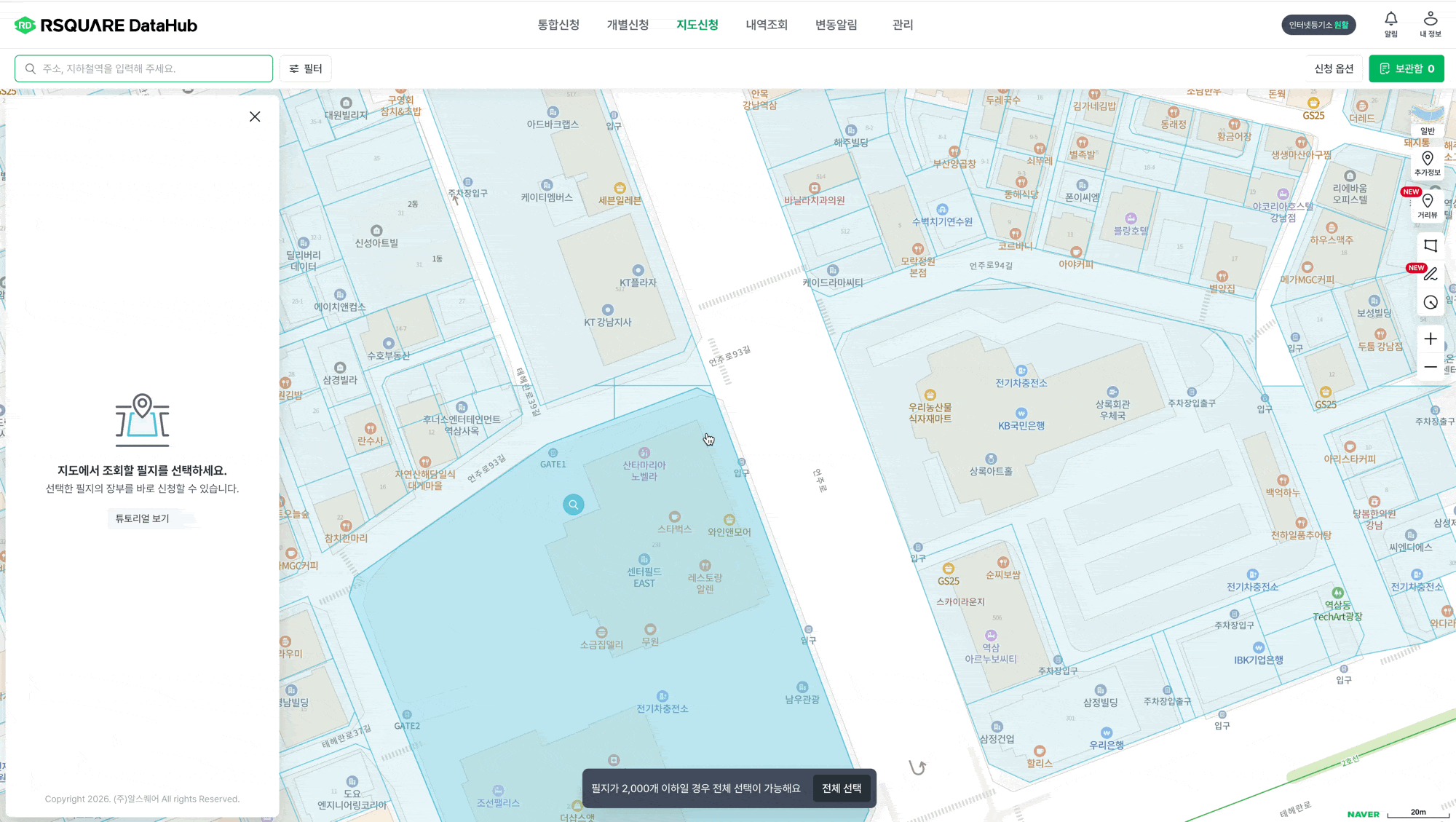Open the 알림 notifications bell
This screenshot has width=1456, height=822.
(1390, 24)
